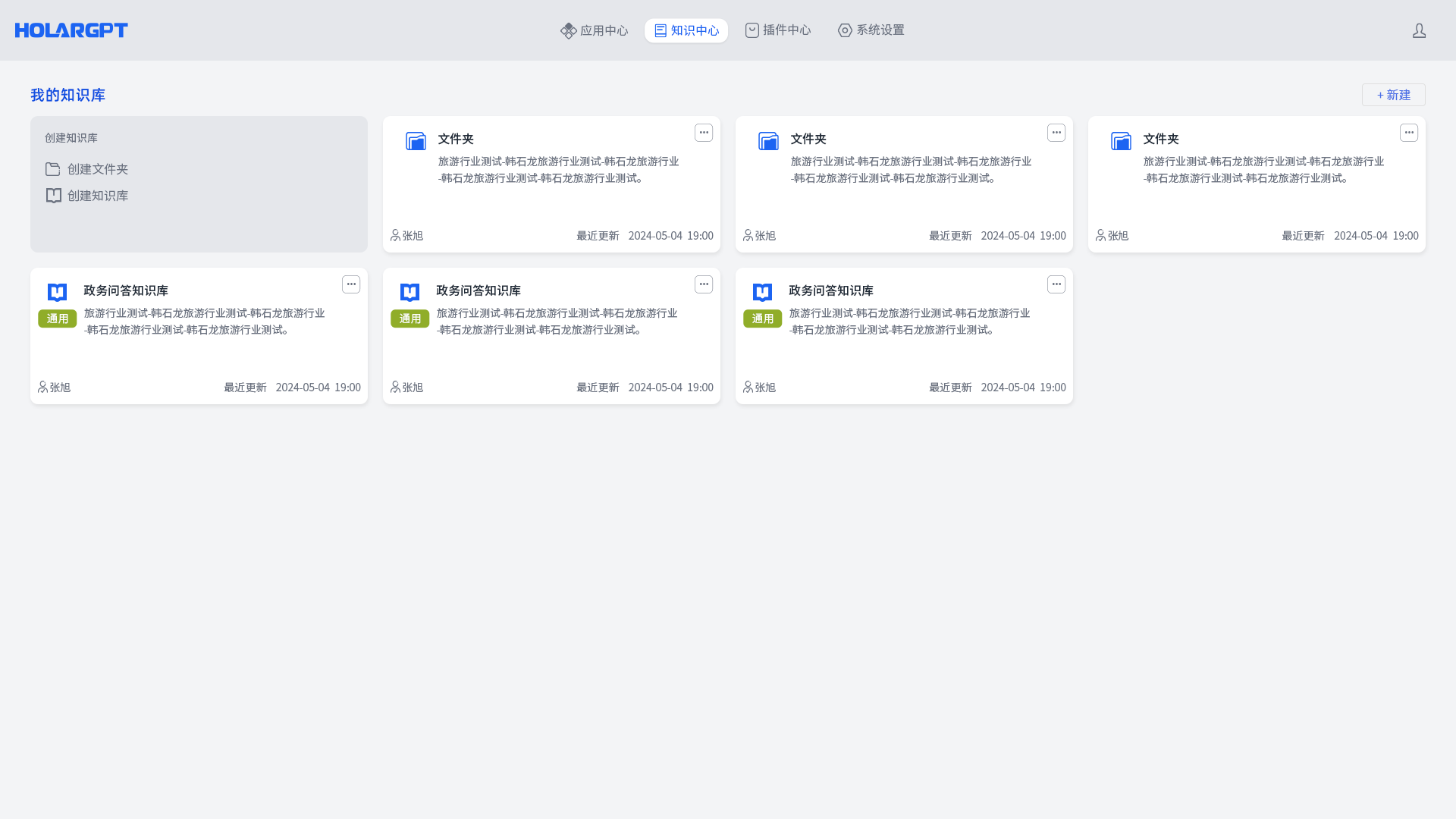Click 通用 tag on leftmost 政务问答知识库 card
The height and width of the screenshot is (819, 1456).
[x=58, y=318]
